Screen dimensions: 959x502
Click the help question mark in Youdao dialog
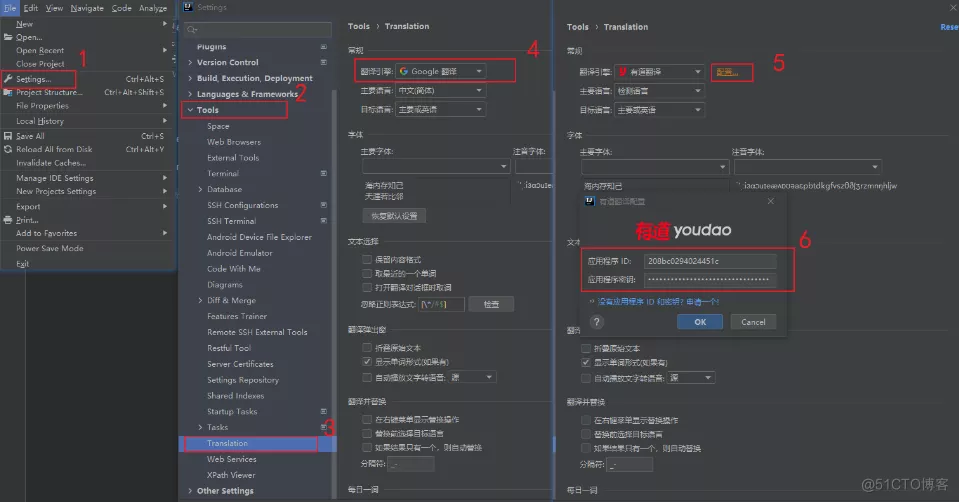tap(597, 322)
